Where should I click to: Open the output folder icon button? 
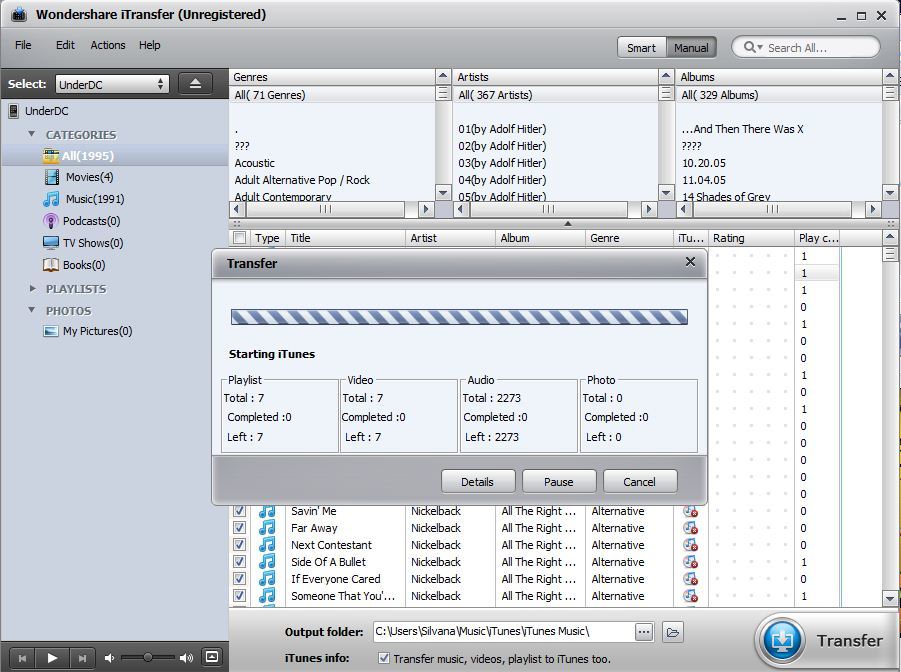[672, 632]
